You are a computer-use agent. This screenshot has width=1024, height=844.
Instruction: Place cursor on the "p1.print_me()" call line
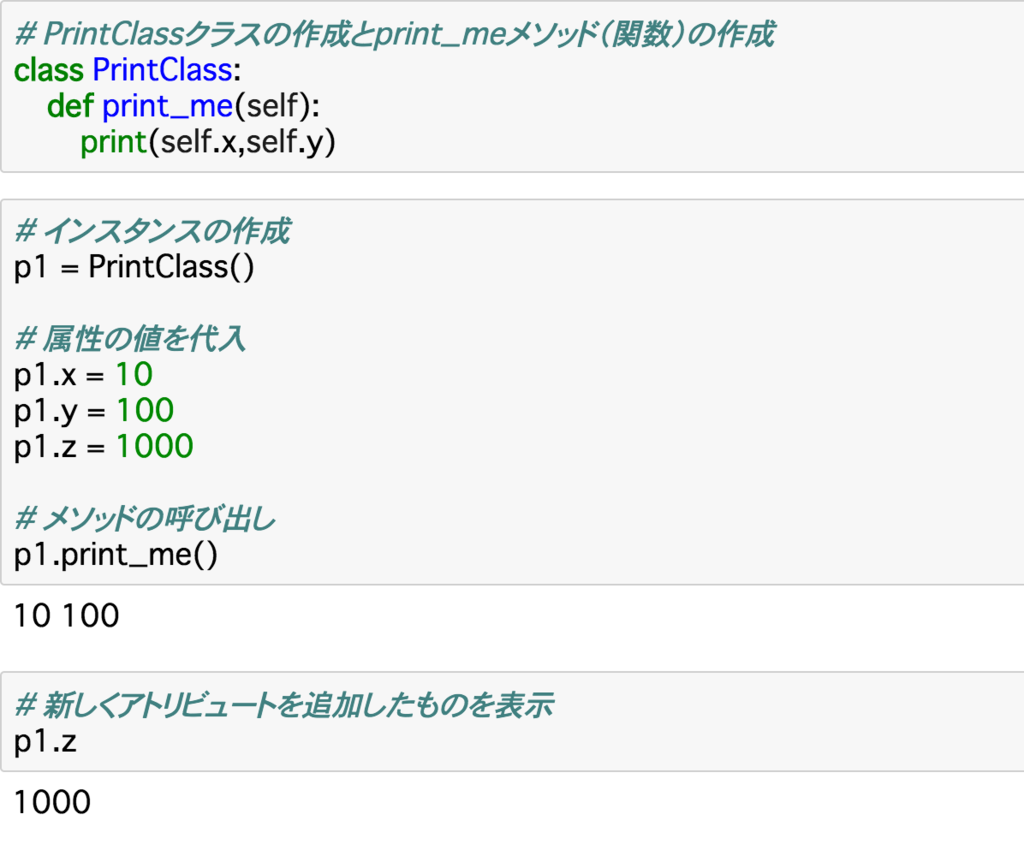point(116,555)
